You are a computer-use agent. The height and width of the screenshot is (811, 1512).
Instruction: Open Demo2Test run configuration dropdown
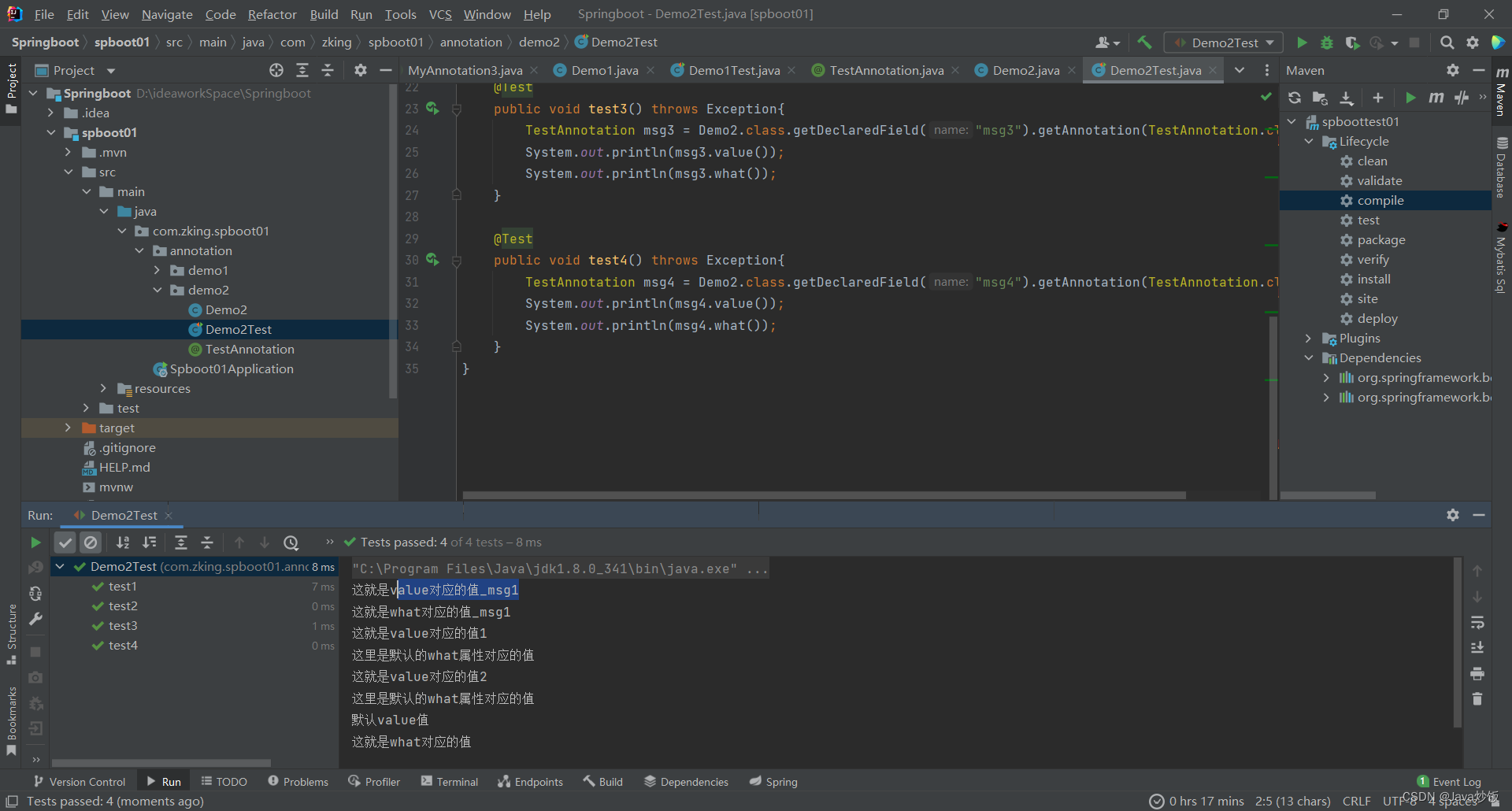coord(1224,43)
